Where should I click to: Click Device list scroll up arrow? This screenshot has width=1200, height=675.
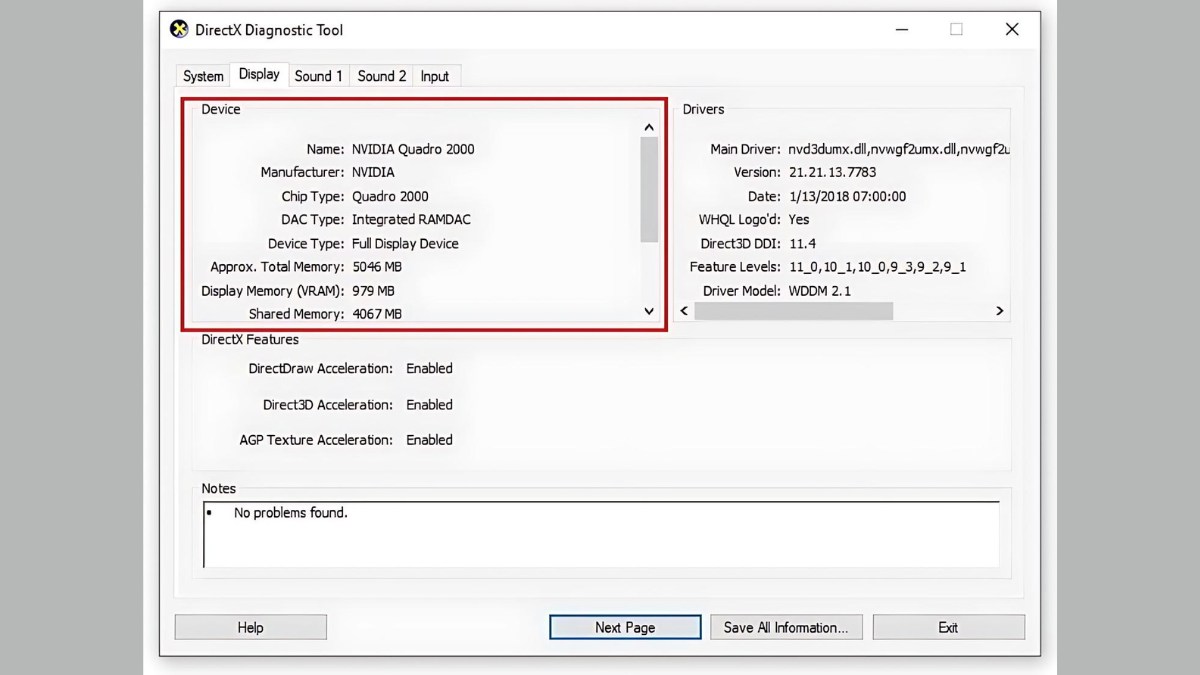(x=649, y=127)
